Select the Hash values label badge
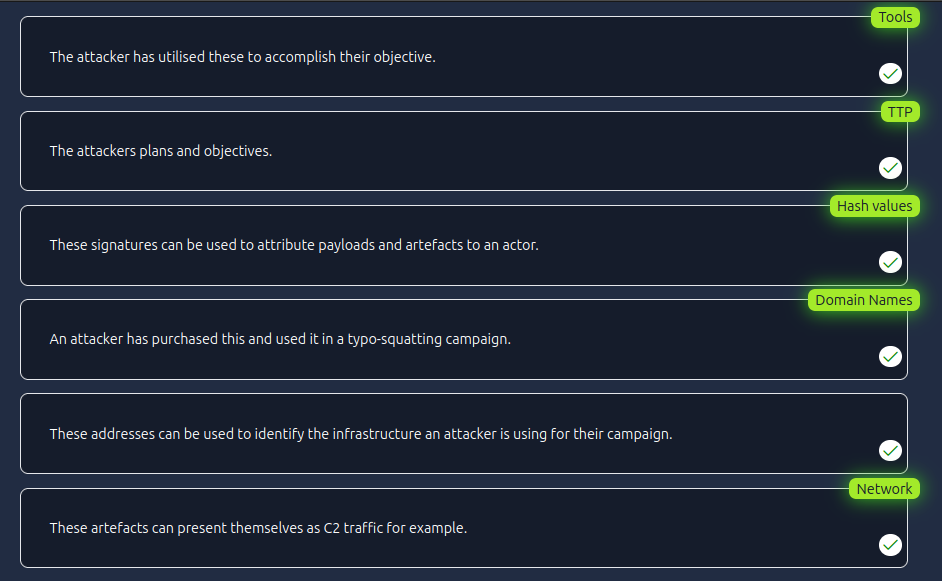Viewport: 942px width, 581px height. point(874,206)
